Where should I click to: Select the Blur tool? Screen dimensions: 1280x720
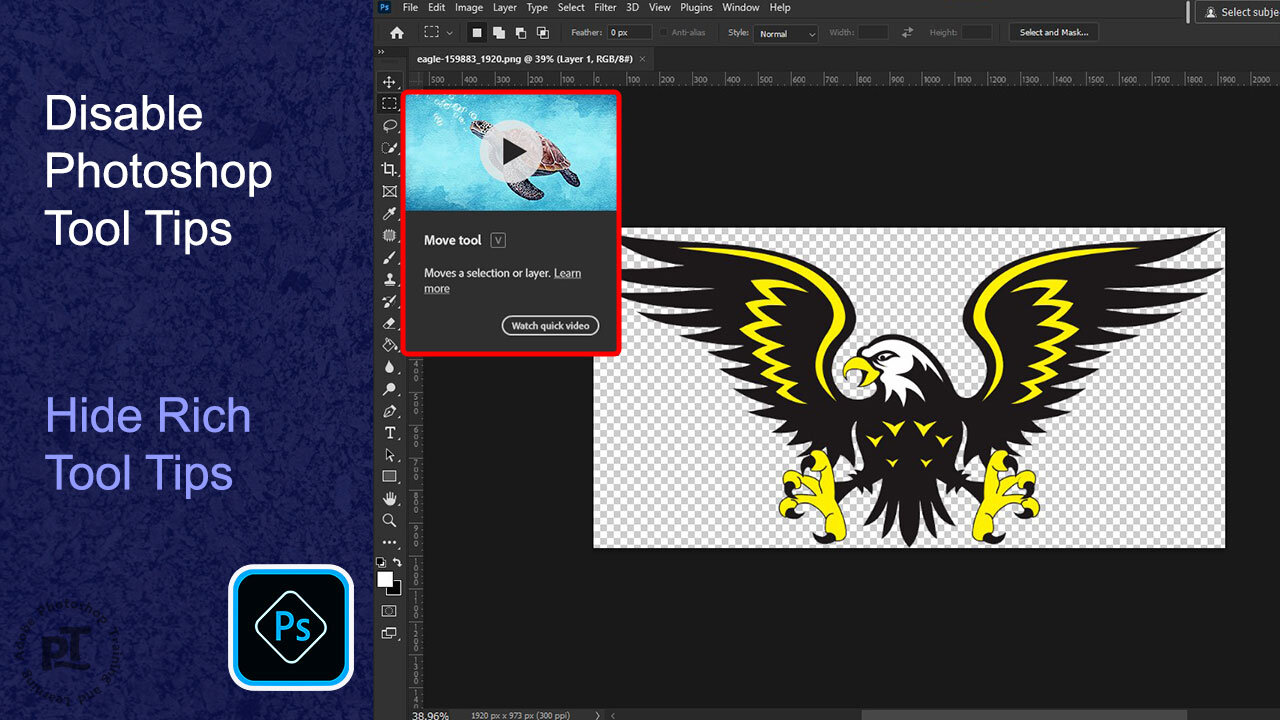click(x=390, y=367)
